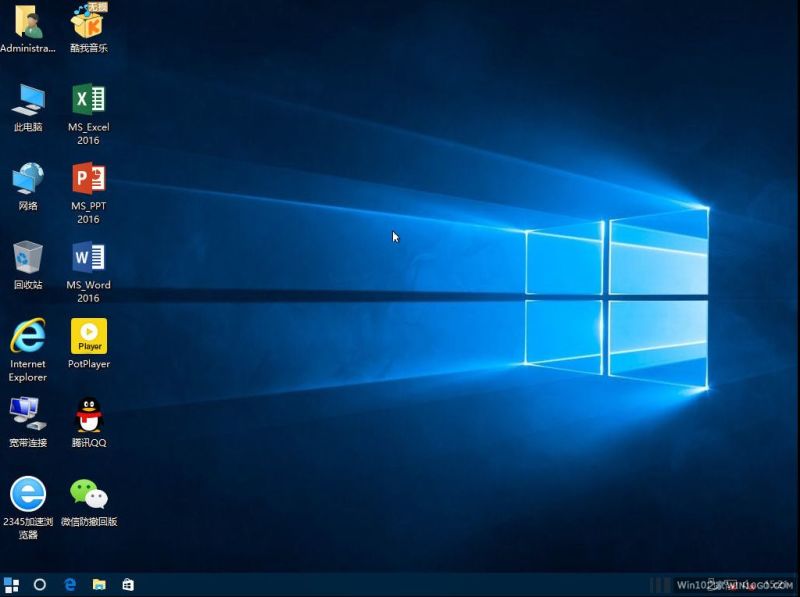Image resolution: width=800 pixels, height=597 pixels.
Task: Open File Explorer from the taskbar
Action: point(99,584)
